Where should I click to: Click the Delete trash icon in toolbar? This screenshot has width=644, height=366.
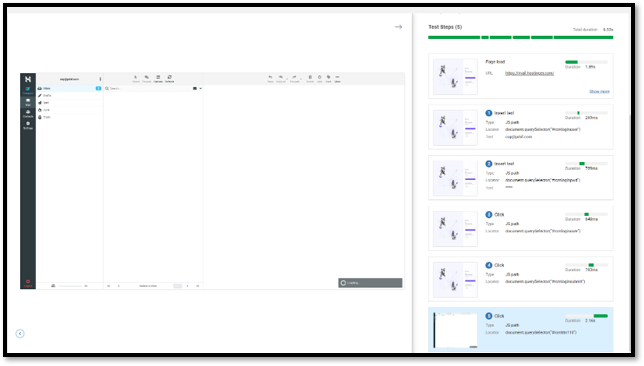(310, 78)
